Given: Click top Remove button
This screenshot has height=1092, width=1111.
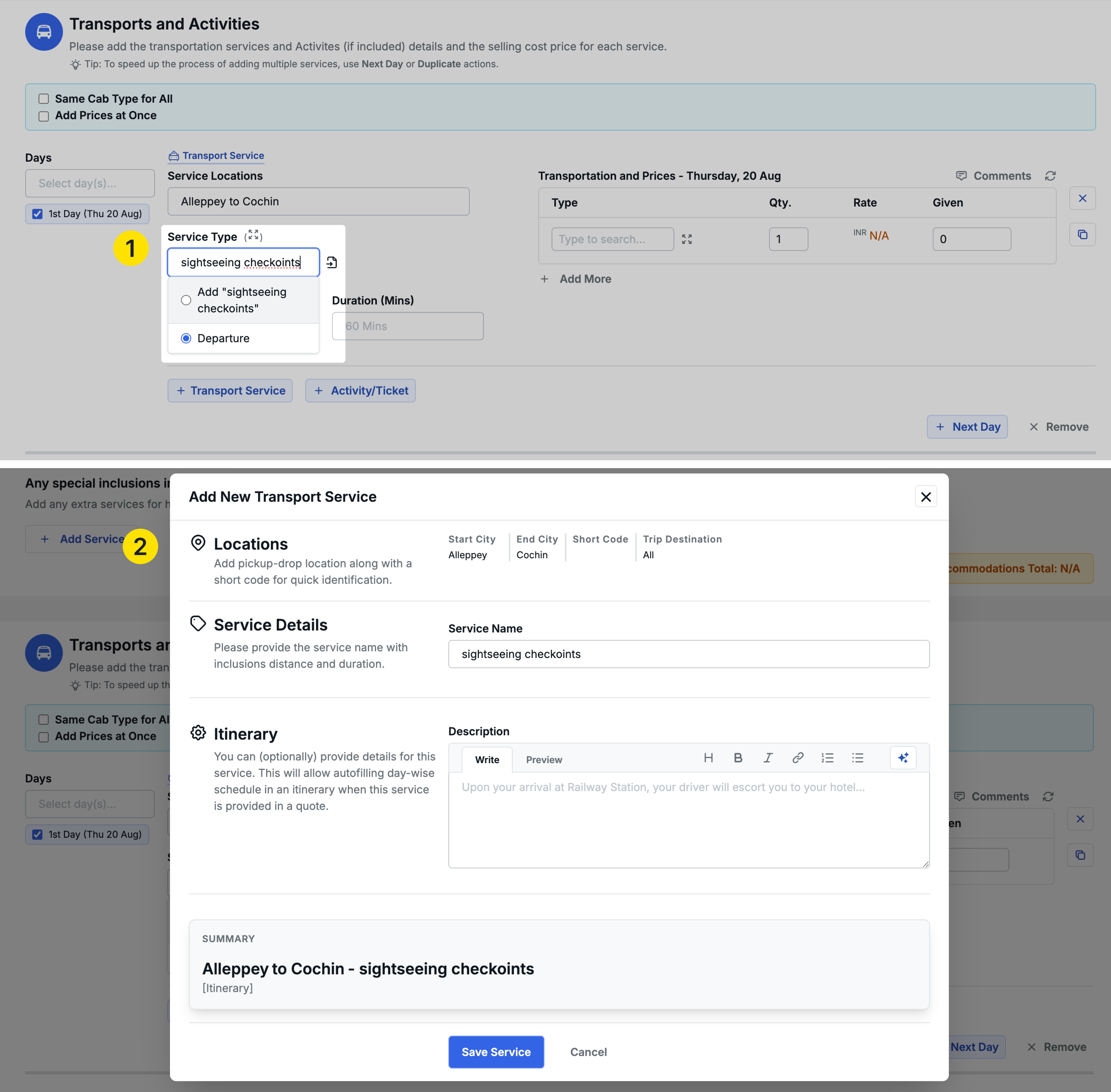Looking at the screenshot, I should click(x=1059, y=427).
